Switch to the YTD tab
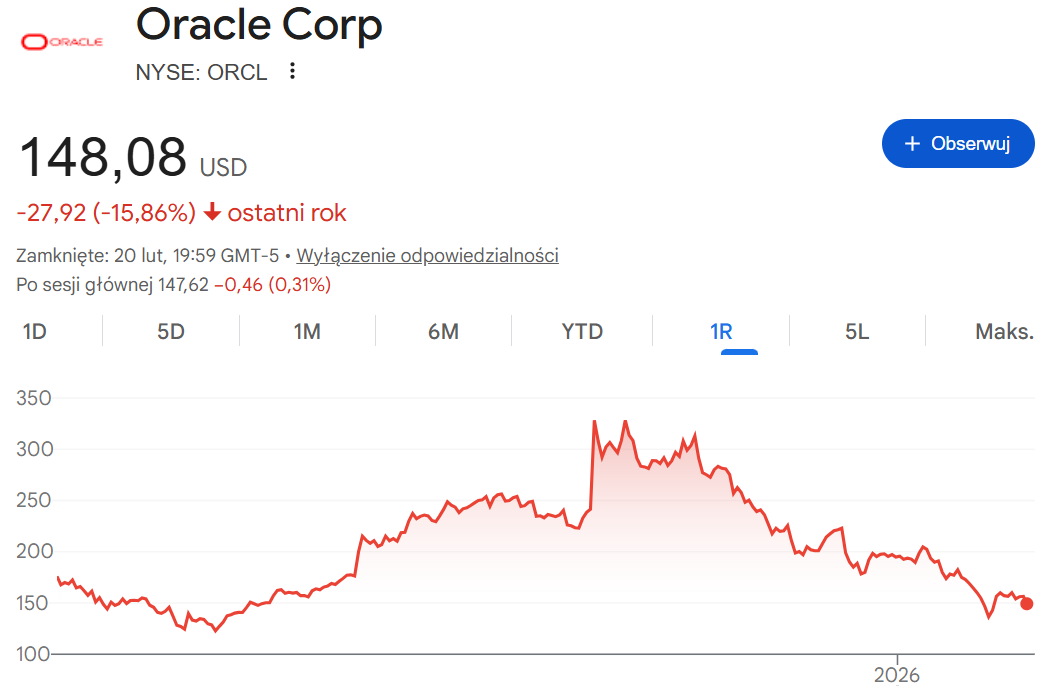Screen dimensions: 1048x694 pyautogui.click(x=582, y=332)
